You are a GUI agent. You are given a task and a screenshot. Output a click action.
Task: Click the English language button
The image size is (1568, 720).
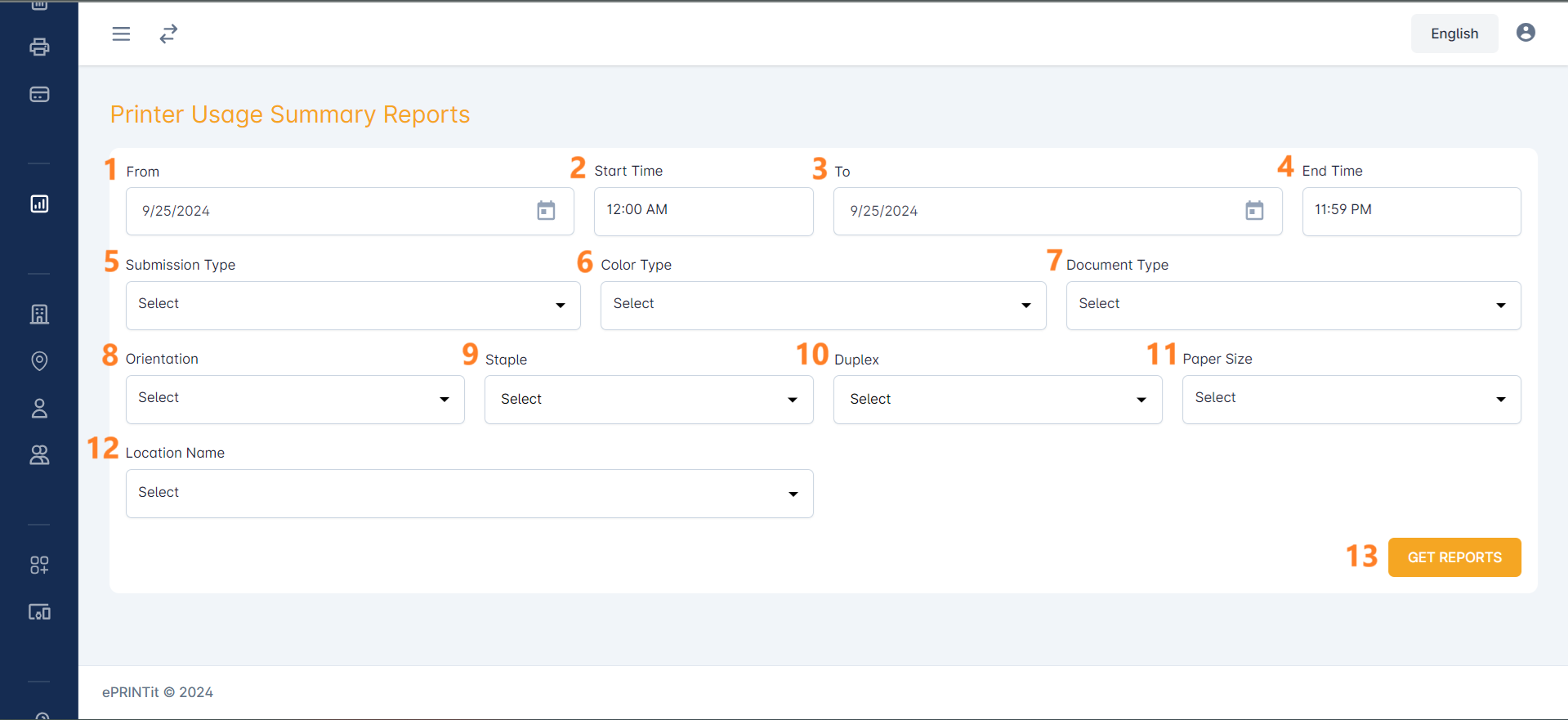point(1454,34)
